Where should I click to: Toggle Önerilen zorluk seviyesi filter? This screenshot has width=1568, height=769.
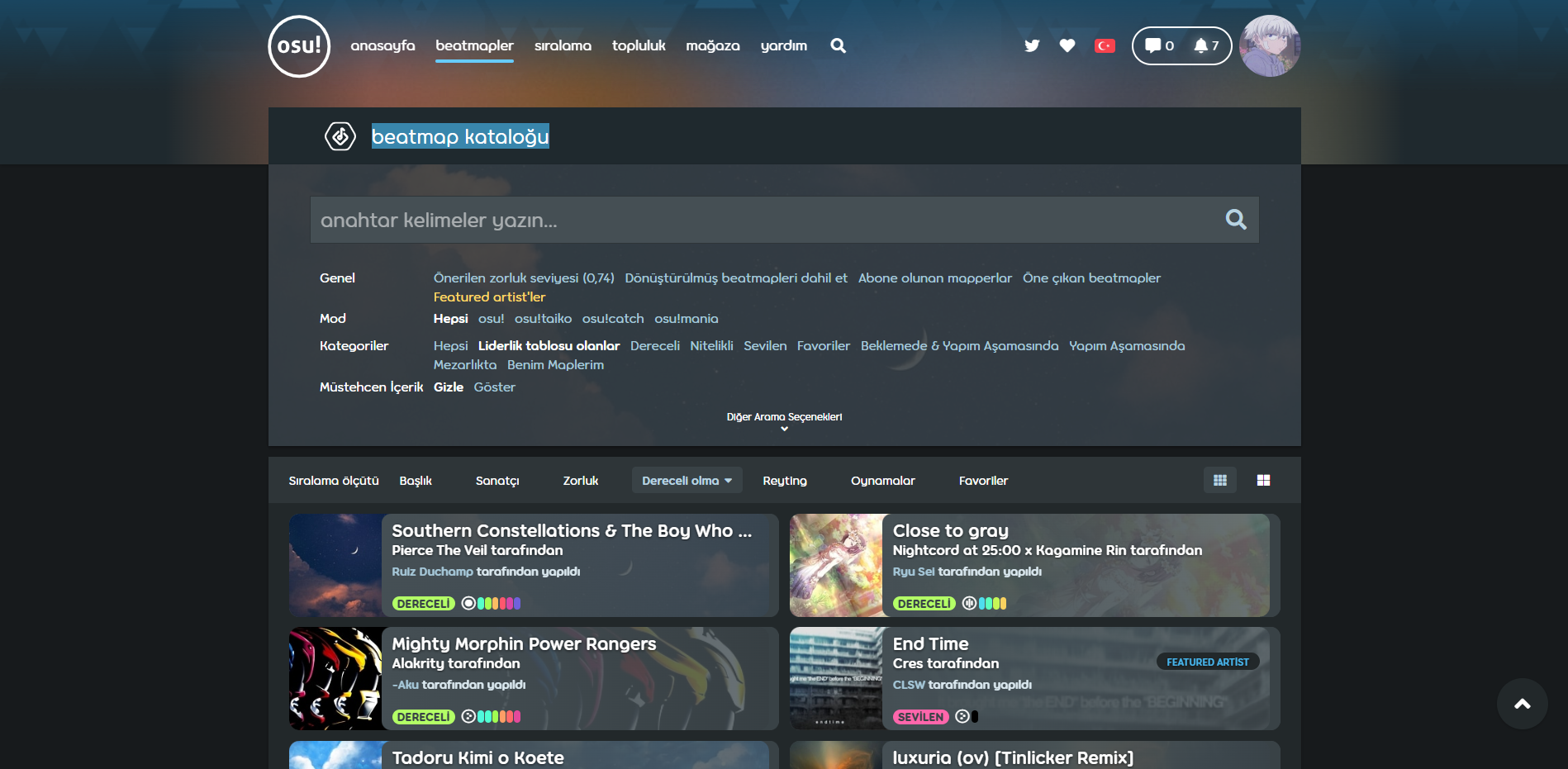pos(524,278)
